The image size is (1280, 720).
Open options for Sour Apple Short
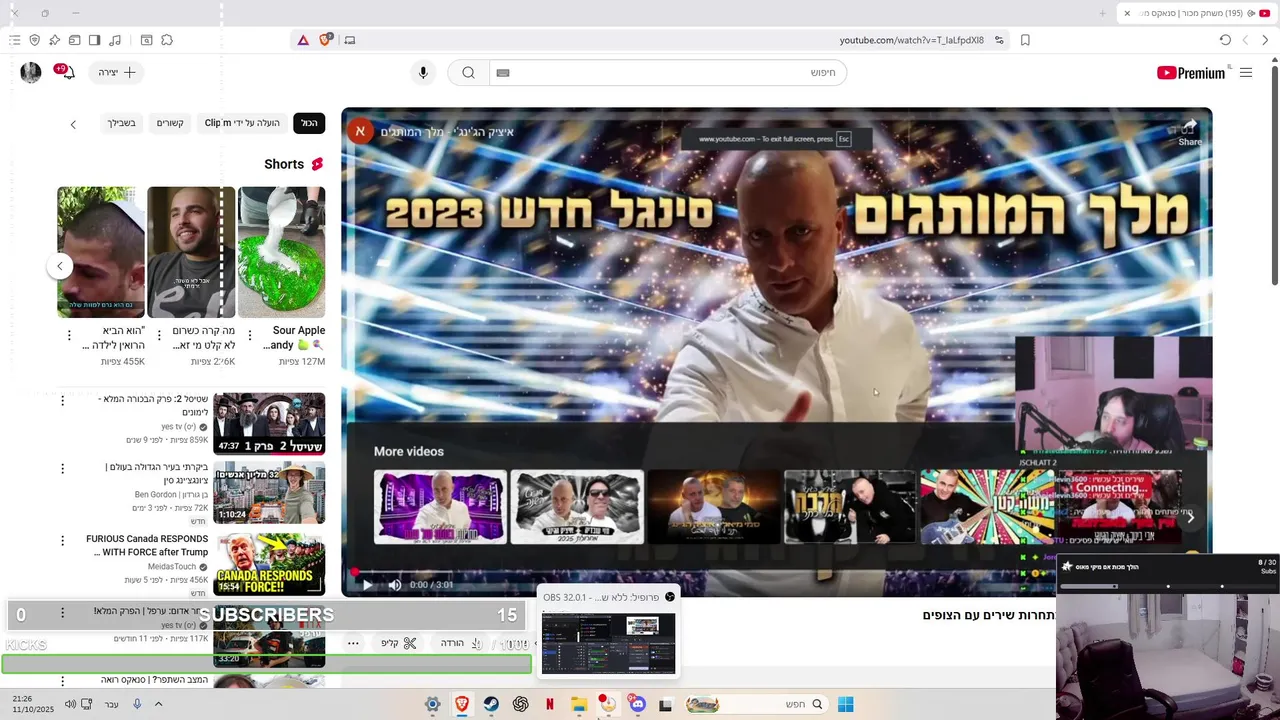tap(250, 337)
